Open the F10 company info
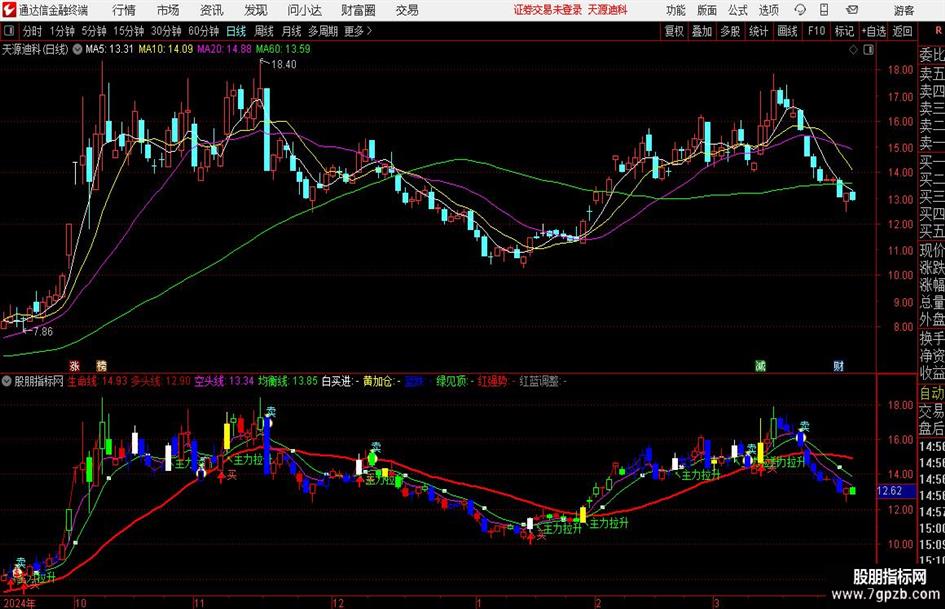 [817, 31]
